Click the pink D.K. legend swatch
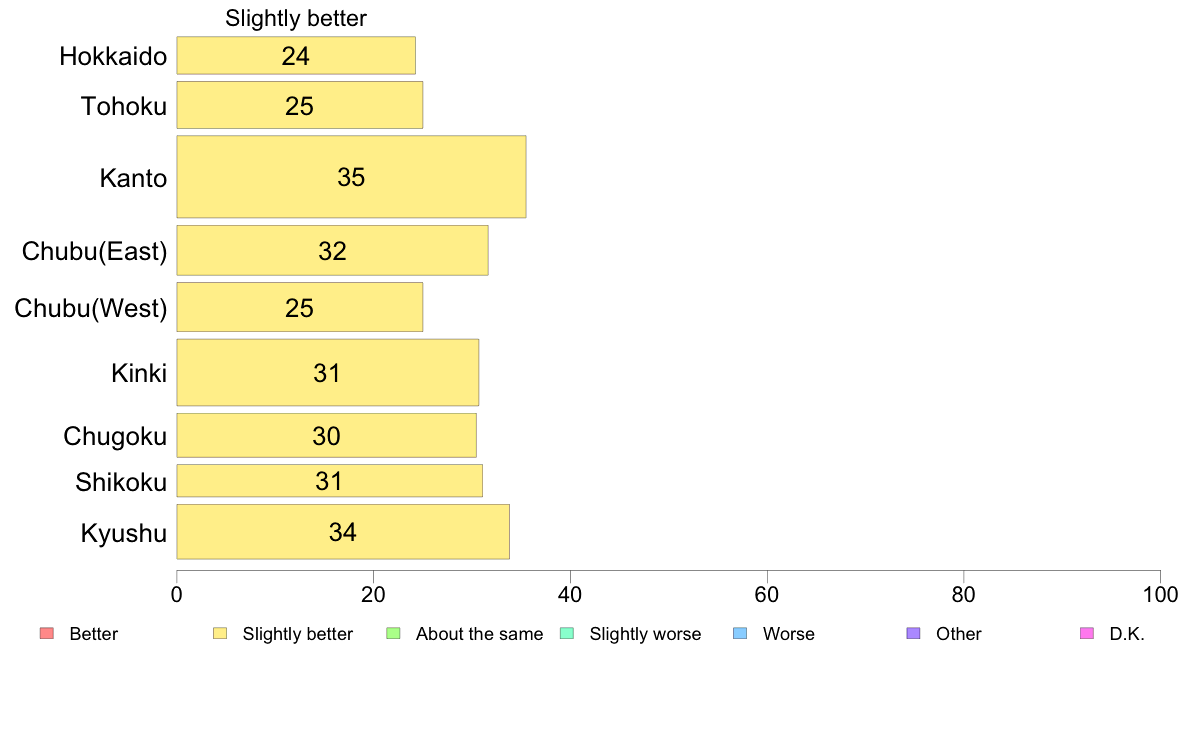 1087,633
